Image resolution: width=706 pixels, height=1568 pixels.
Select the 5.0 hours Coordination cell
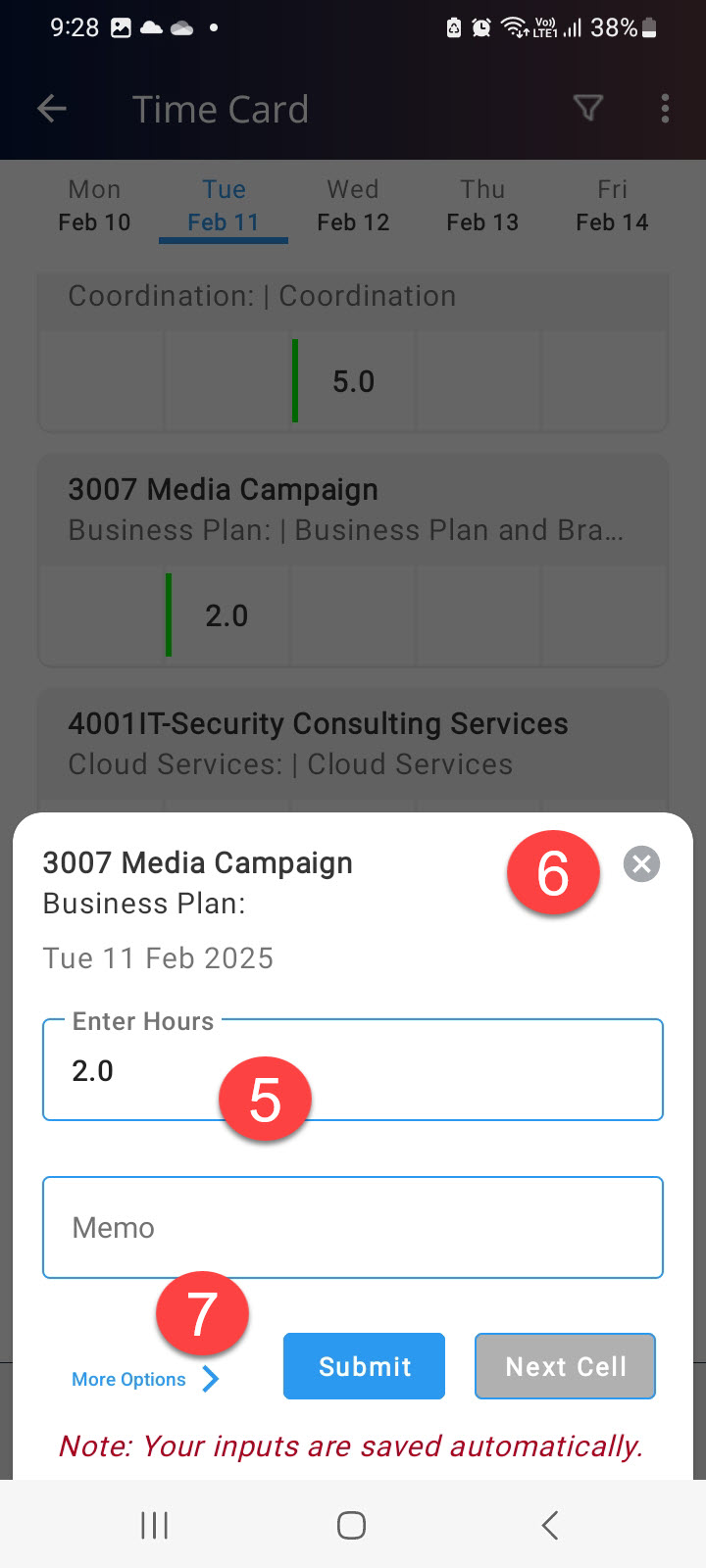tap(354, 380)
